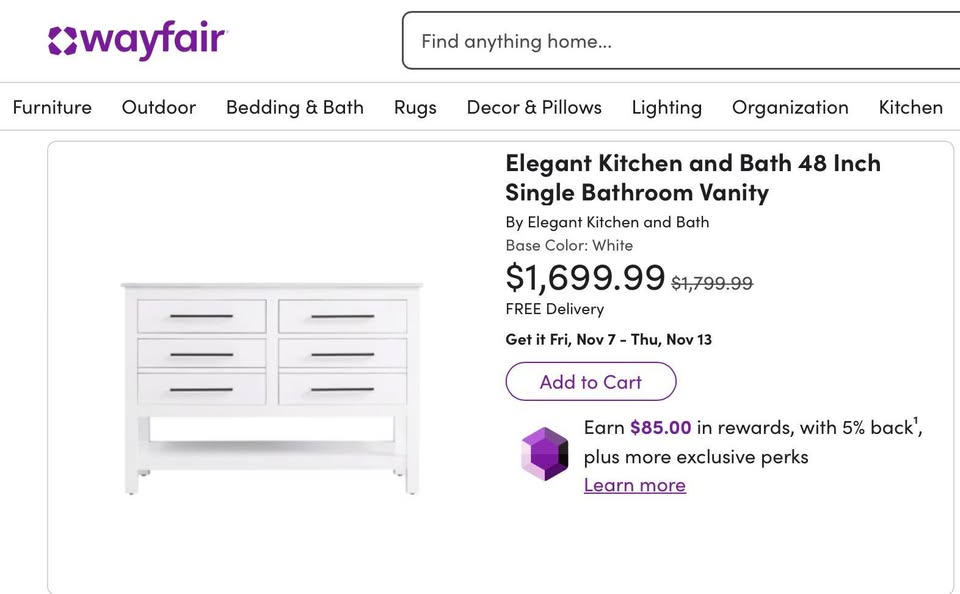Select the Rugs category

click(415, 107)
